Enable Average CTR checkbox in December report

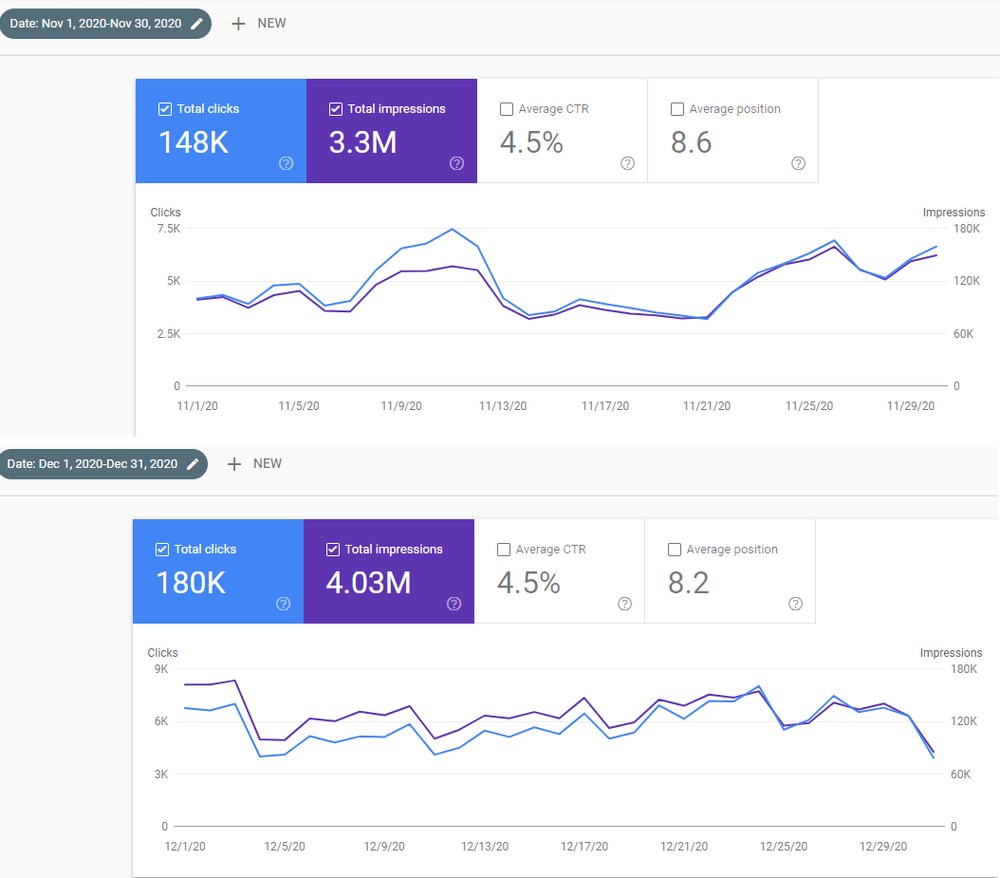tap(504, 550)
